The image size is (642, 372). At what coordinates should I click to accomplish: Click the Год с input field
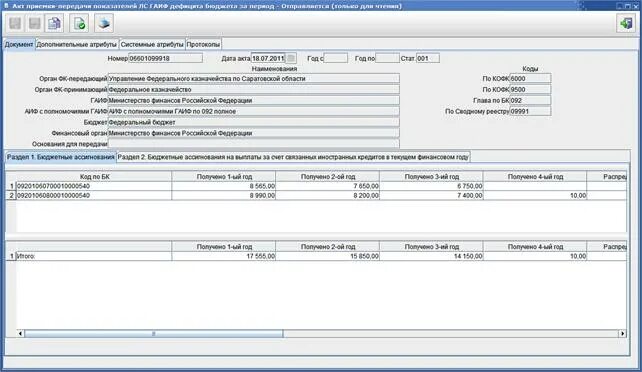[336, 59]
